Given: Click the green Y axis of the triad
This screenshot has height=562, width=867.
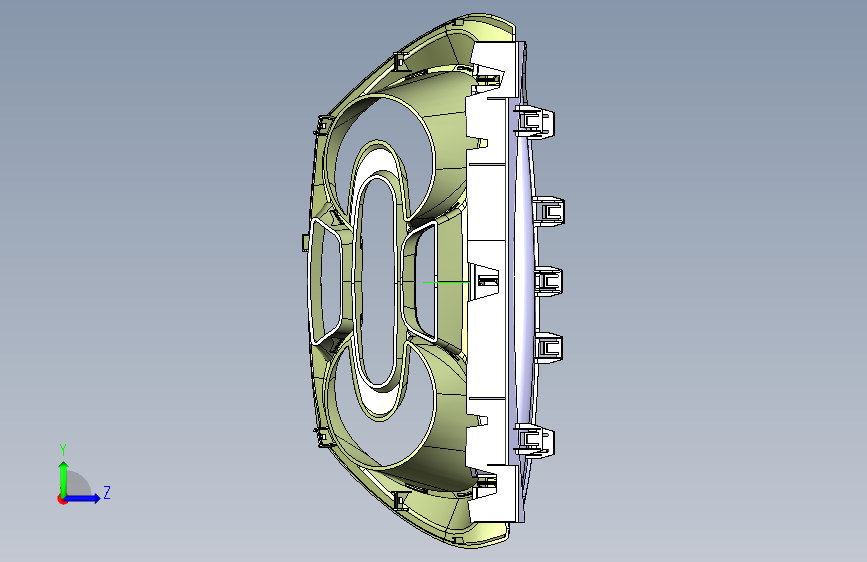Looking at the screenshot, I should tap(64, 478).
